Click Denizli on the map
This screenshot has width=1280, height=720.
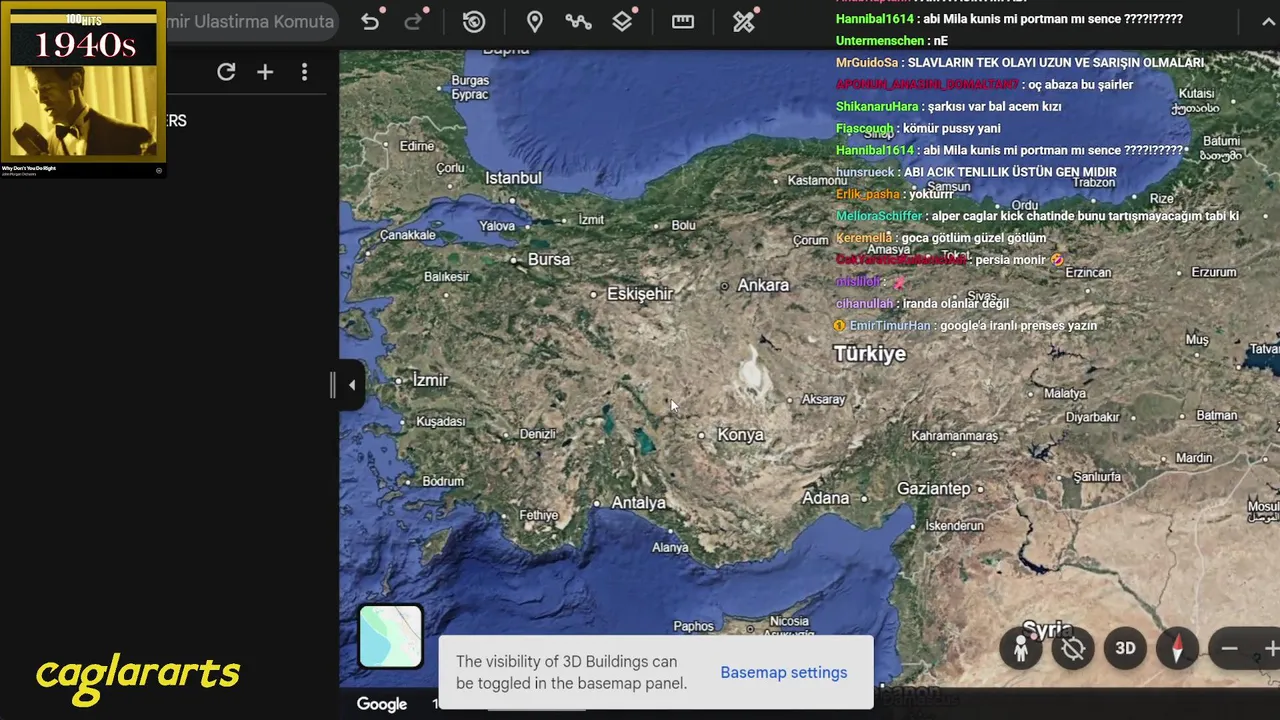[x=537, y=434]
